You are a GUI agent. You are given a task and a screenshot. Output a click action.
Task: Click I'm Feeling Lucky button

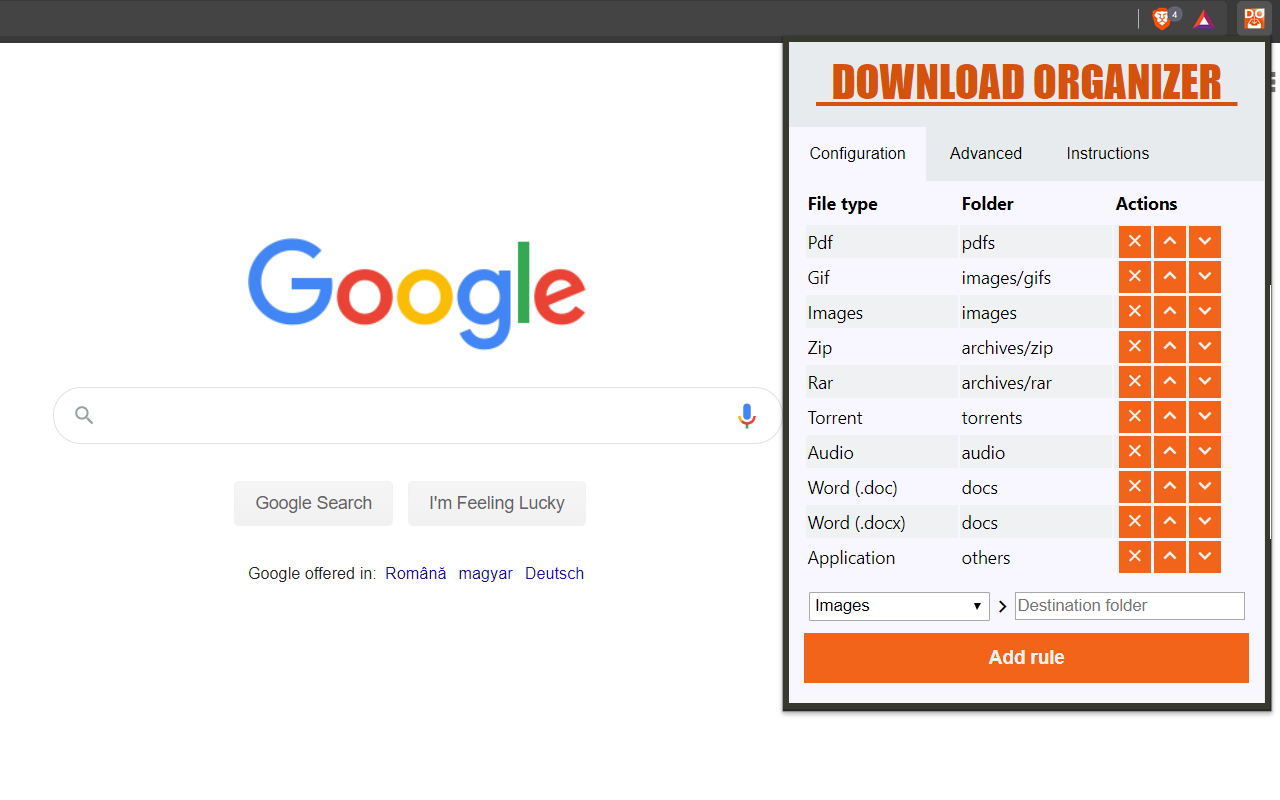pyautogui.click(x=497, y=503)
